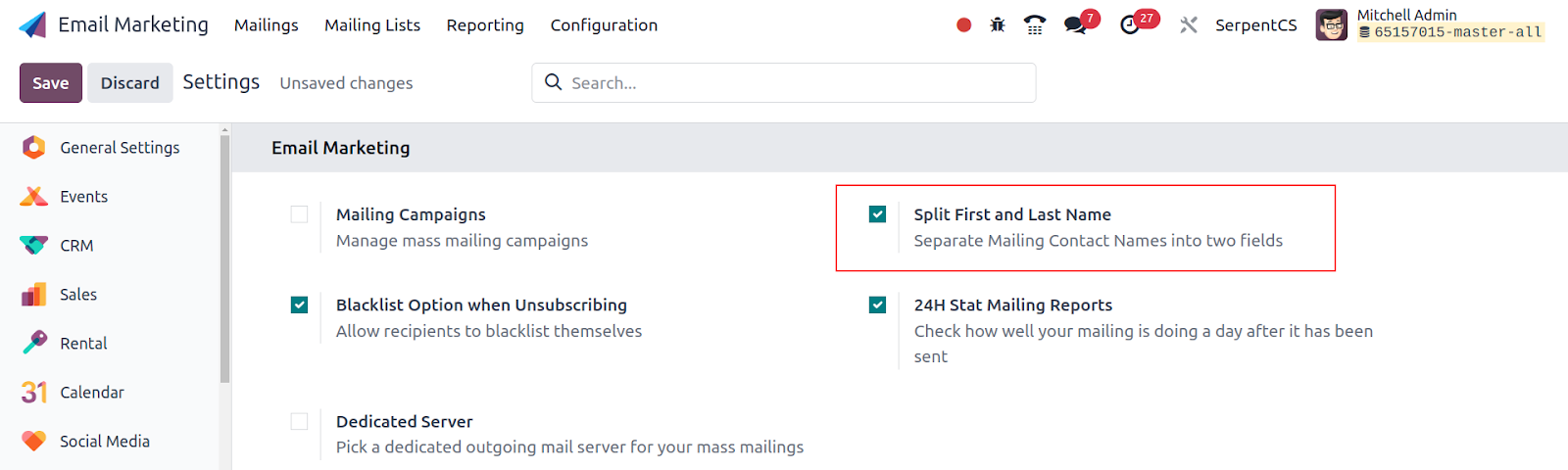Screen dimensions: 1568x470
Task: Expand the Configuration menu
Action: click(604, 25)
